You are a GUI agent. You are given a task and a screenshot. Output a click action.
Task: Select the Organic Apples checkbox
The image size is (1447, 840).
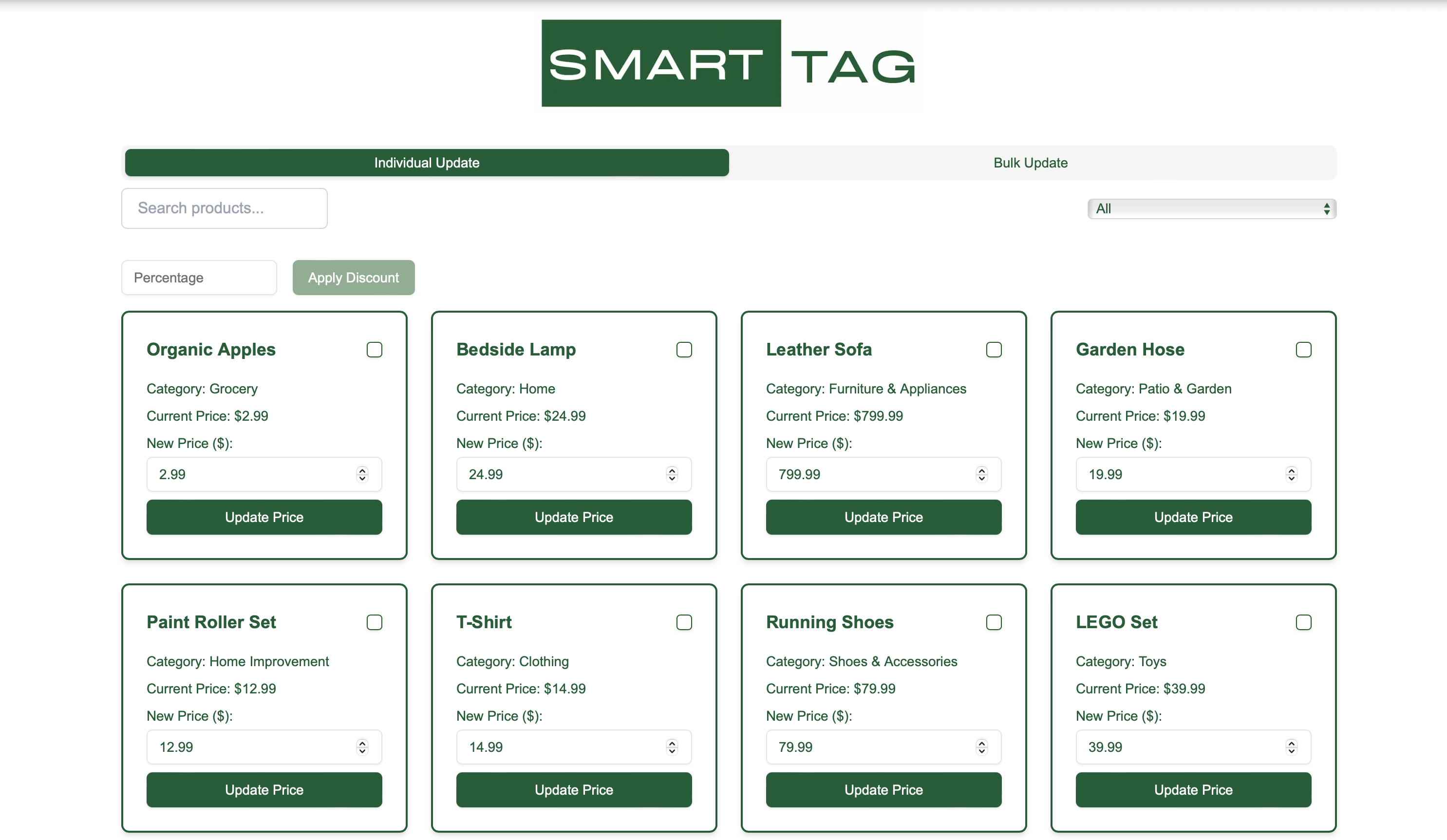[375, 350]
